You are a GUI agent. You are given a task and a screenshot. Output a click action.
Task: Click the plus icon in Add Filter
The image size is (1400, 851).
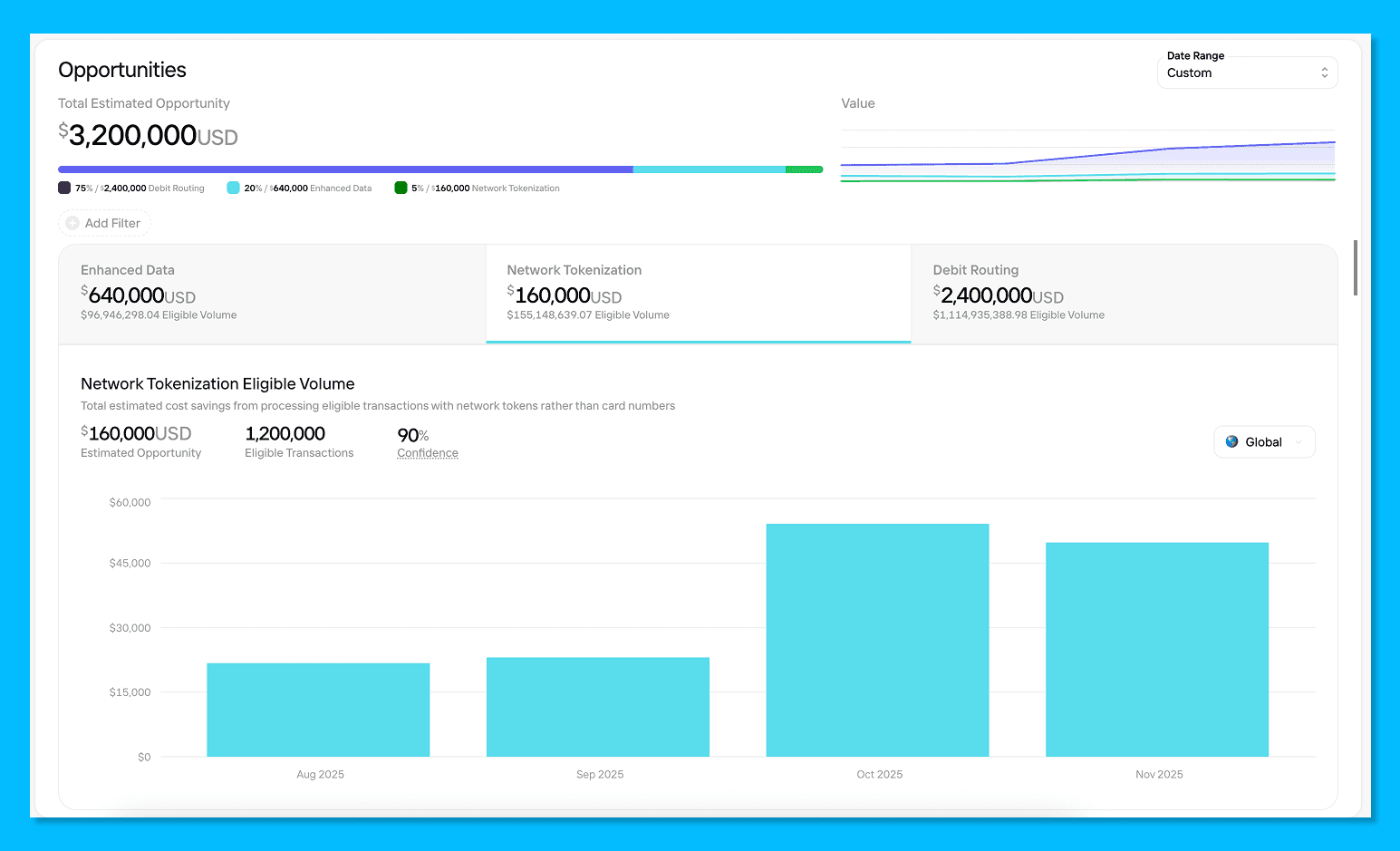click(x=74, y=222)
